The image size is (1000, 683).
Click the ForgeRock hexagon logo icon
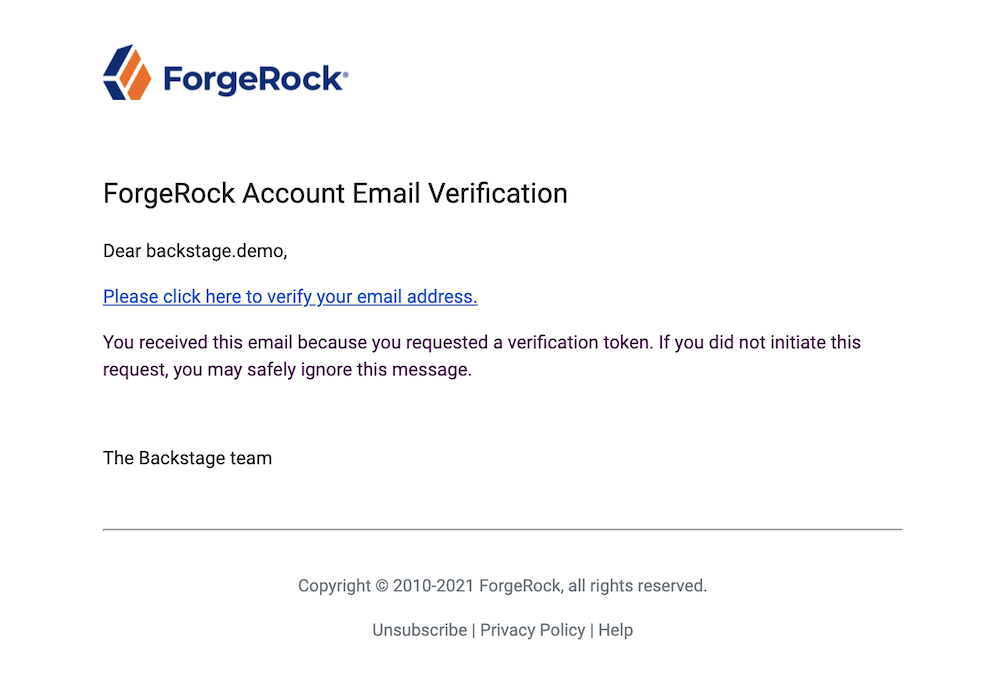(127, 72)
